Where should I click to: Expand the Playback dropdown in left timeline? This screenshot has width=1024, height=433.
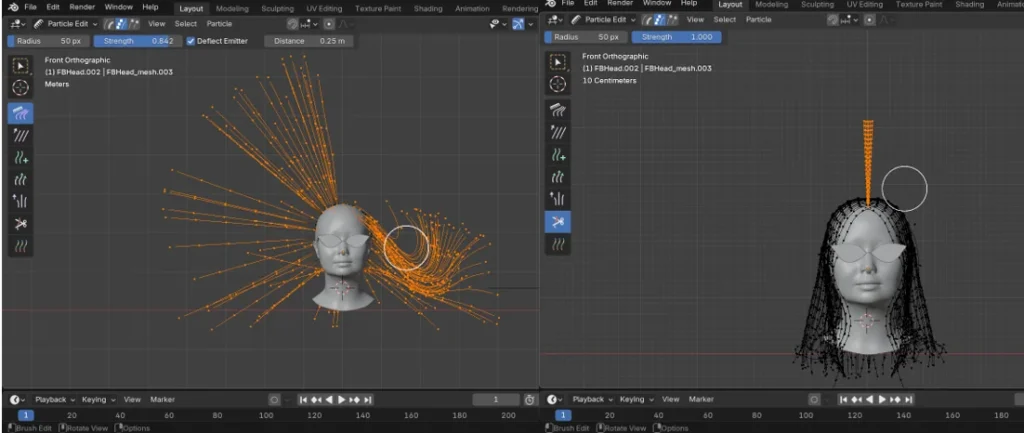click(x=53, y=399)
